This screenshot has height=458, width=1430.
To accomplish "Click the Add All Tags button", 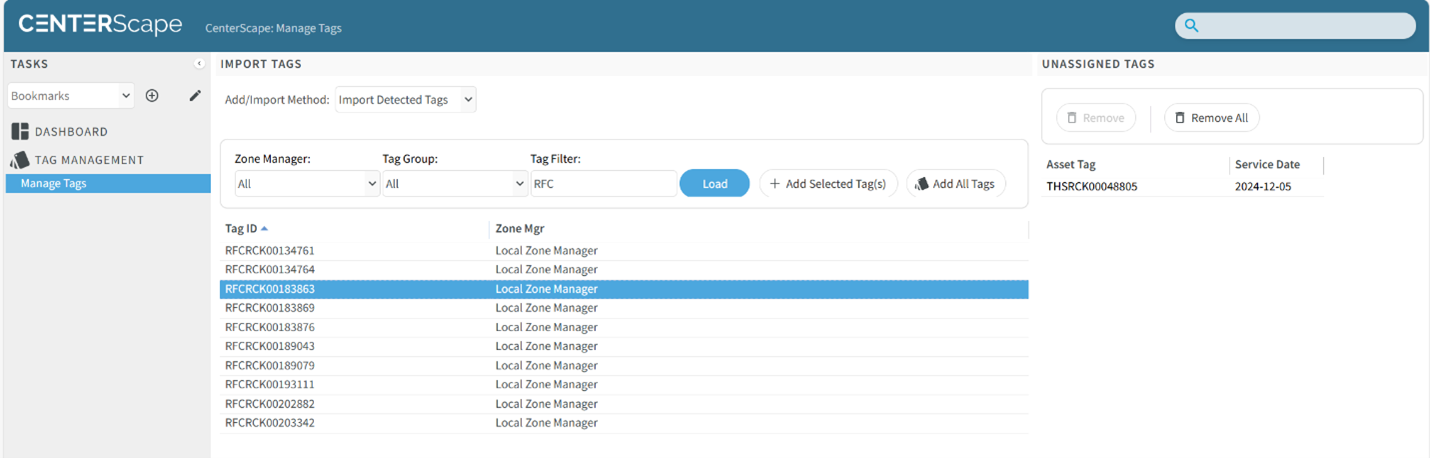I will pos(955,184).
